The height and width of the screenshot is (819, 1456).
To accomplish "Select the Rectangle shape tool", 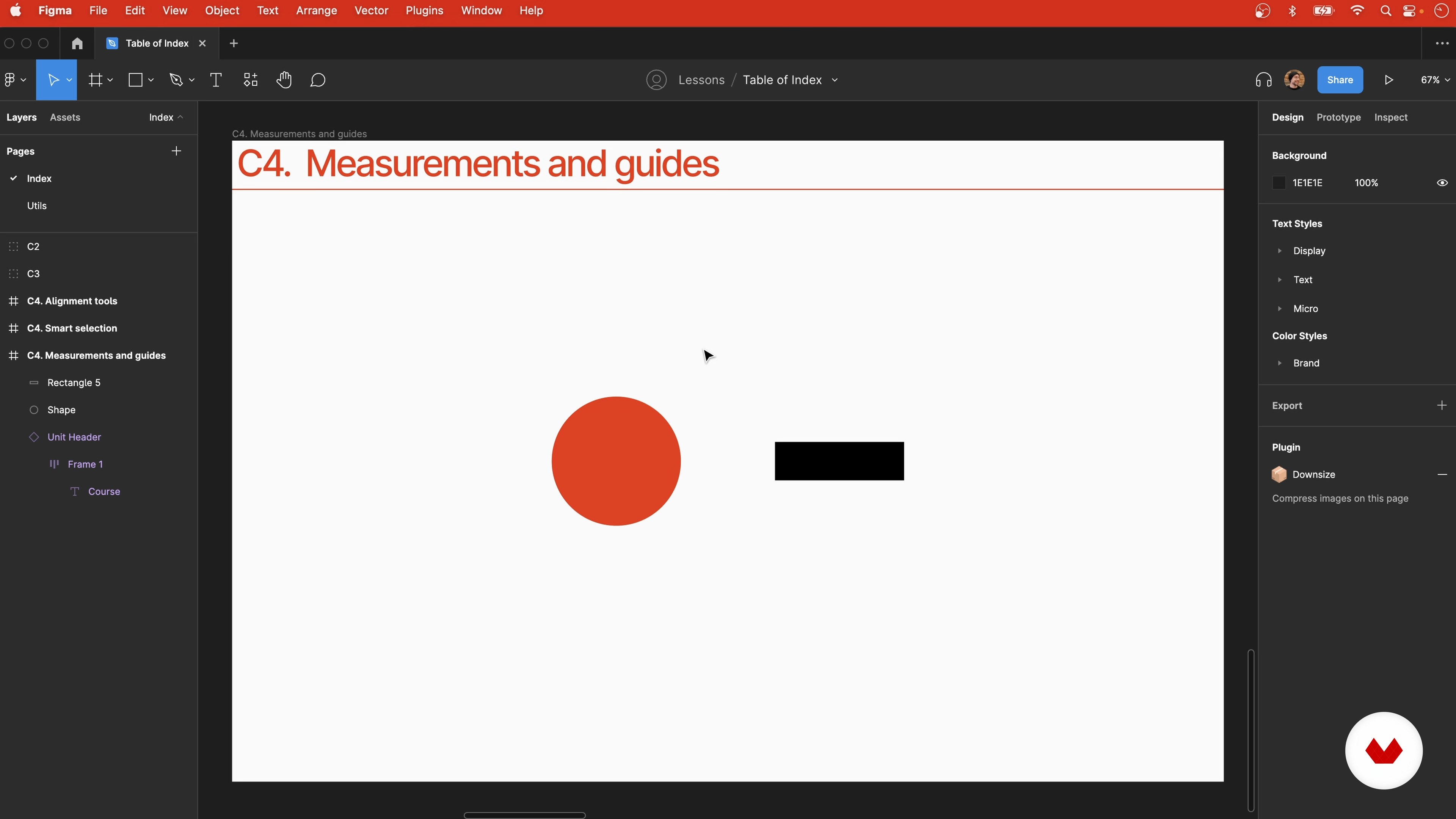I will (135, 80).
